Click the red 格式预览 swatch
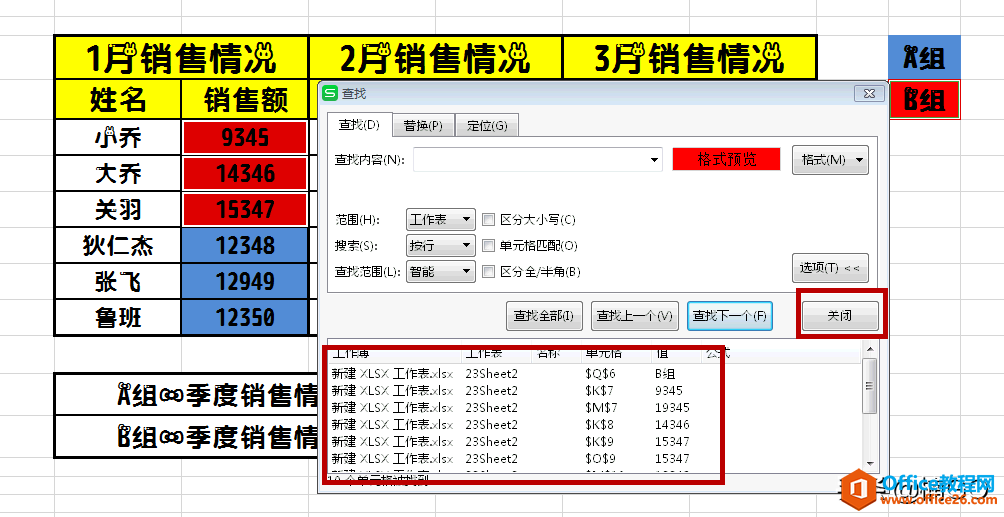This screenshot has height=517, width=1004. (x=726, y=159)
